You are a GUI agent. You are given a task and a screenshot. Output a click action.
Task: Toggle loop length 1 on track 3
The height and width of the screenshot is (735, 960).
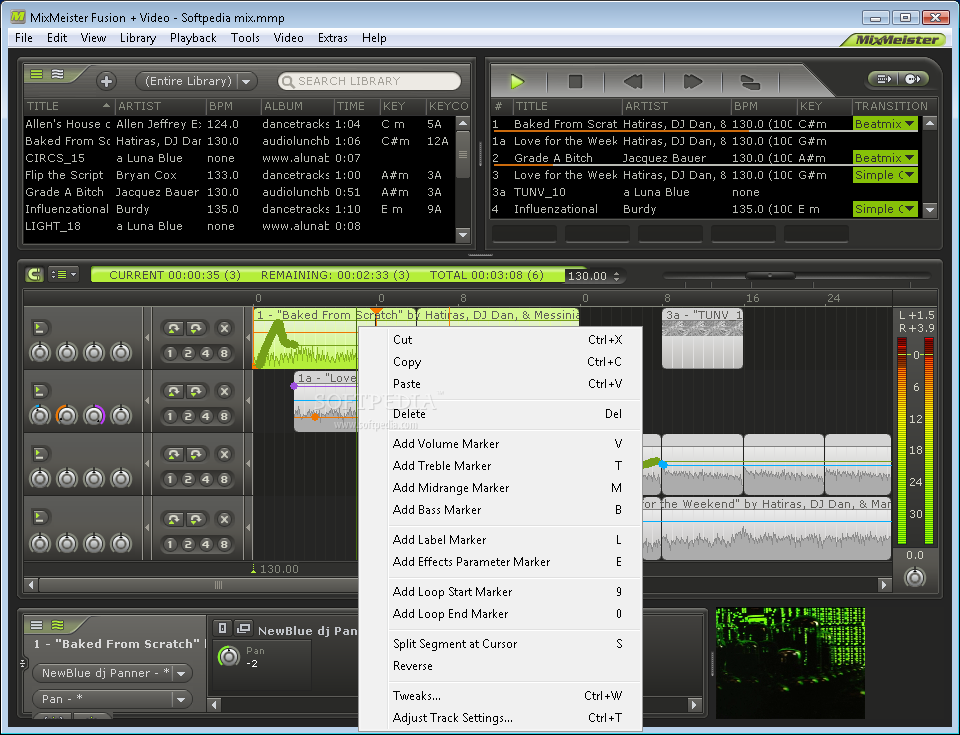coord(171,480)
